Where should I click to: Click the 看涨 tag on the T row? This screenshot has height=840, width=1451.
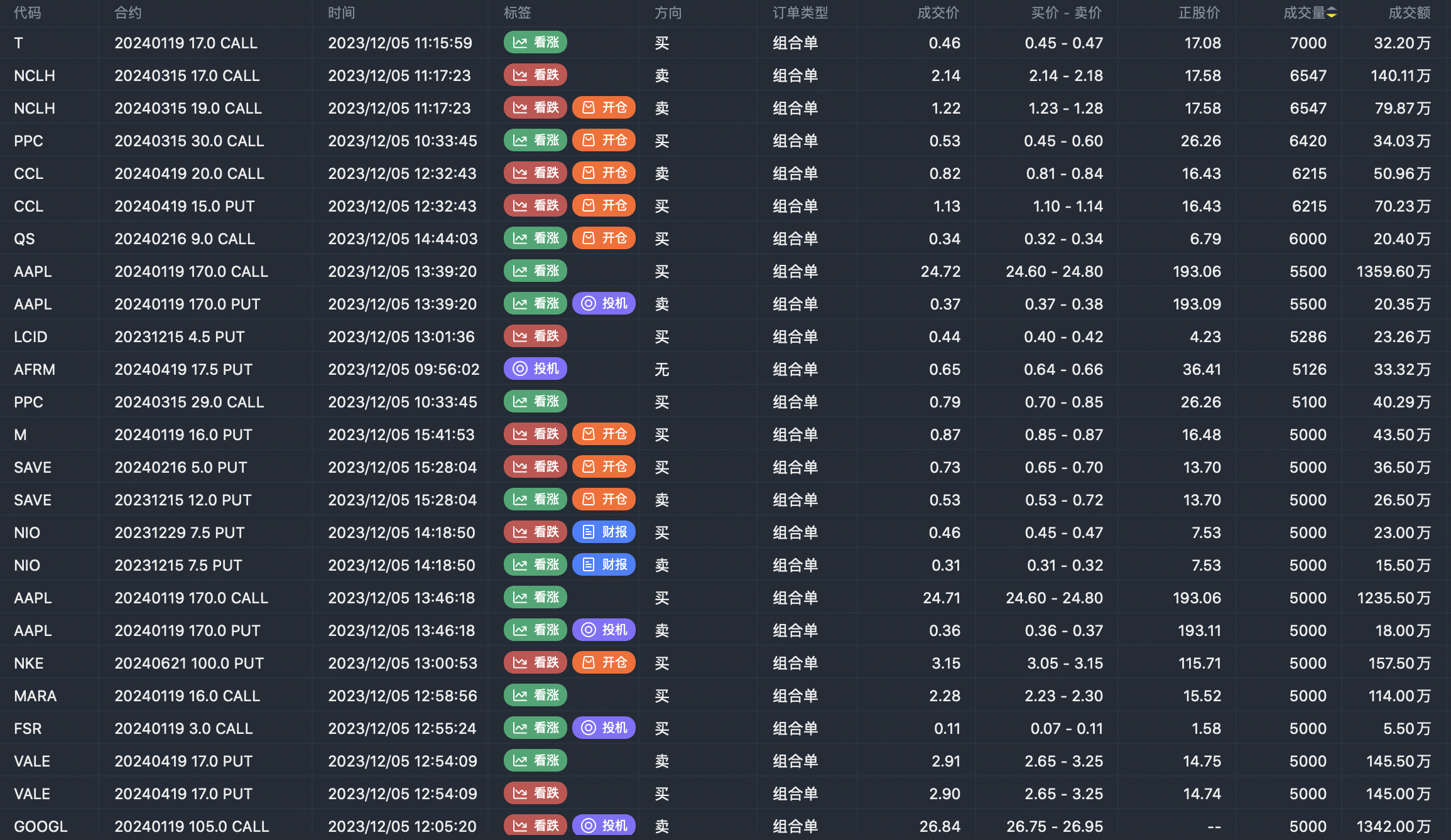click(x=535, y=43)
